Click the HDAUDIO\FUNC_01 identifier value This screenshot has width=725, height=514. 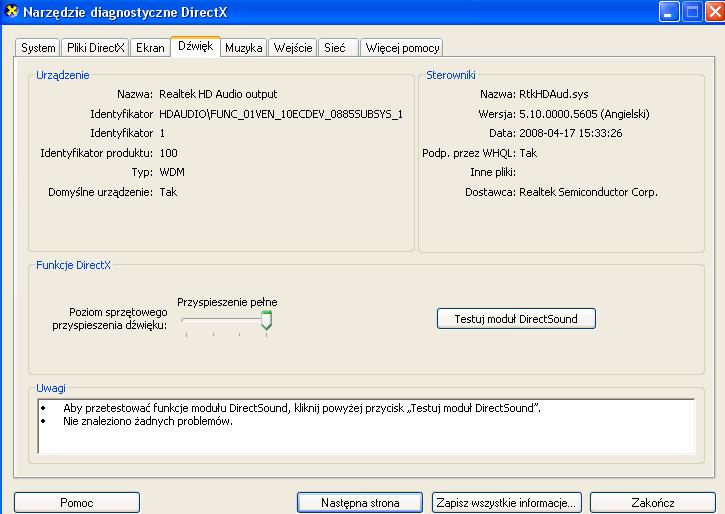(x=281, y=114)
